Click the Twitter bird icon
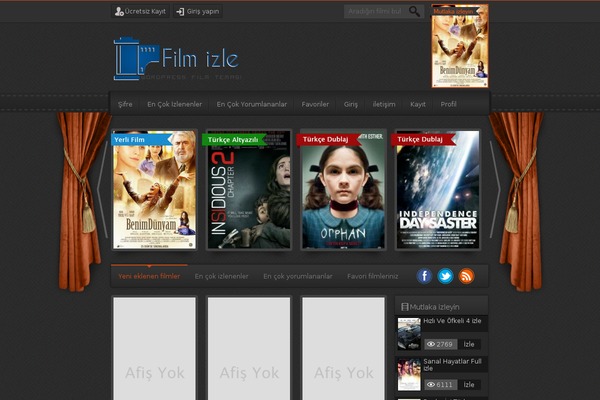This screenshot has width=600, height=400. pyautogui.click(x=445, y=276)
